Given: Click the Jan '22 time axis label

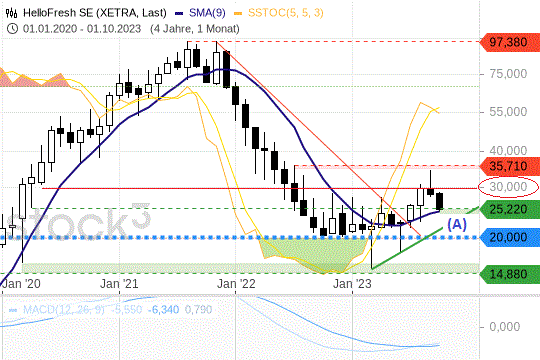Looking at the screenshot, I should (236, 284).
